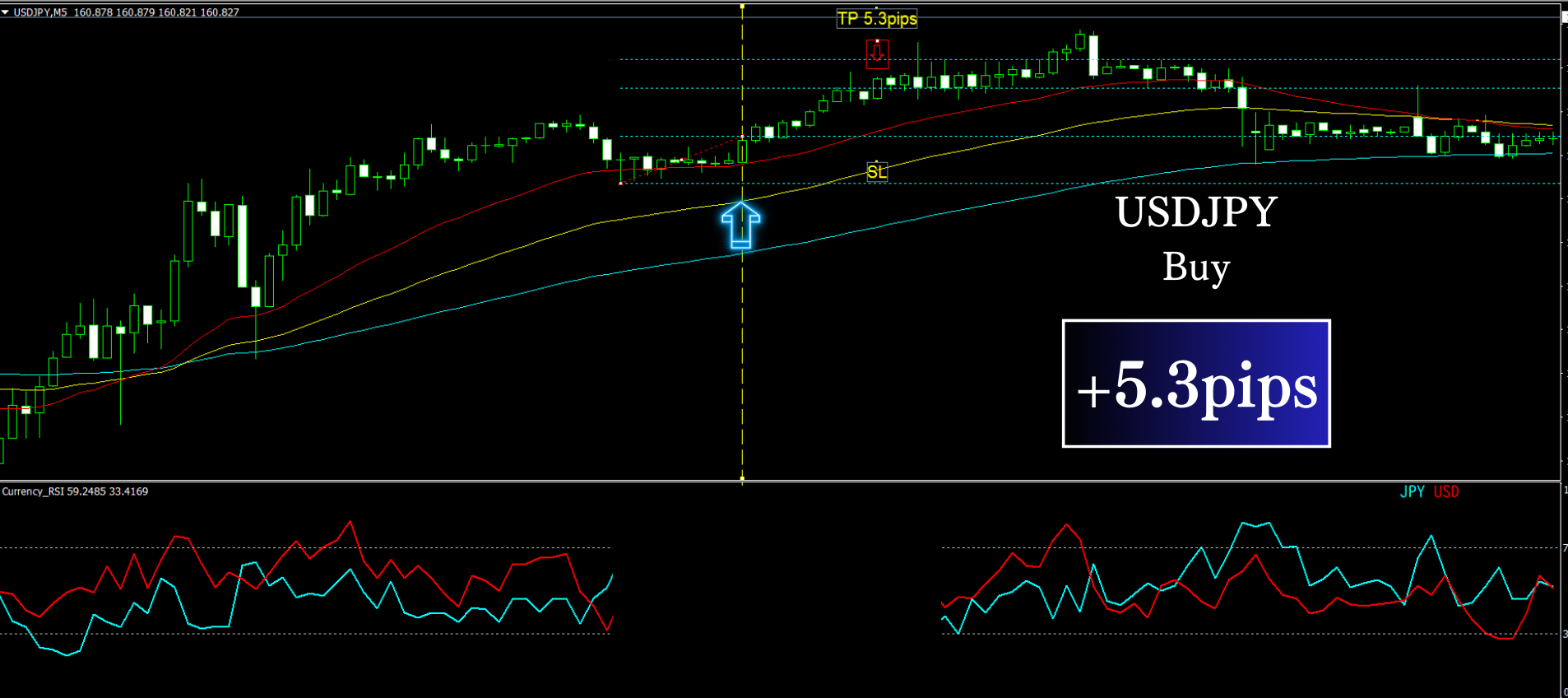The height and width of the screenshot is (698, 1568).
Task: Select the small handle above the SL label
Action: [x=877, y=162]
